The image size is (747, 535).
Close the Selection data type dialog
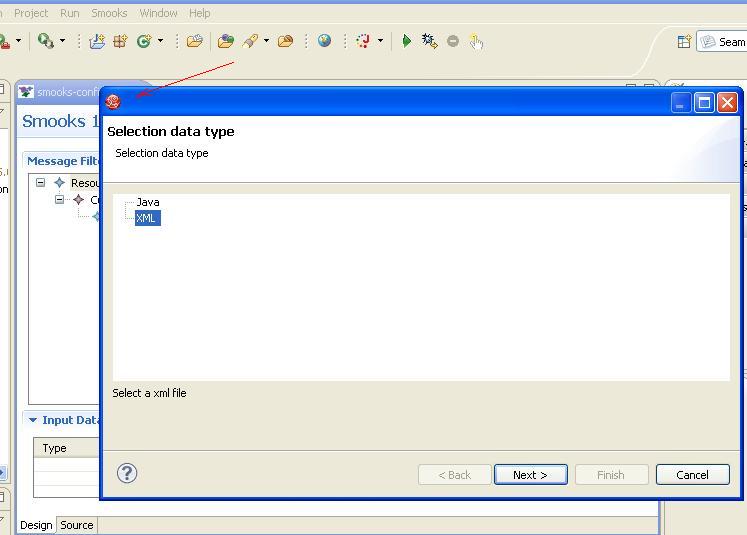[x=727, y=102]
